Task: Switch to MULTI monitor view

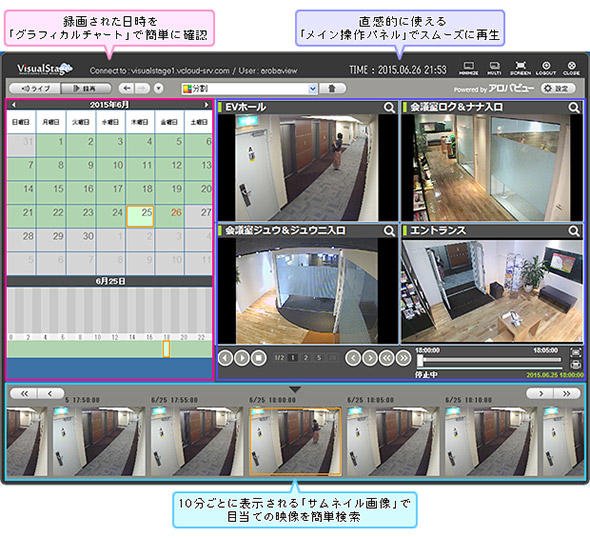Action: coord(494,68)
